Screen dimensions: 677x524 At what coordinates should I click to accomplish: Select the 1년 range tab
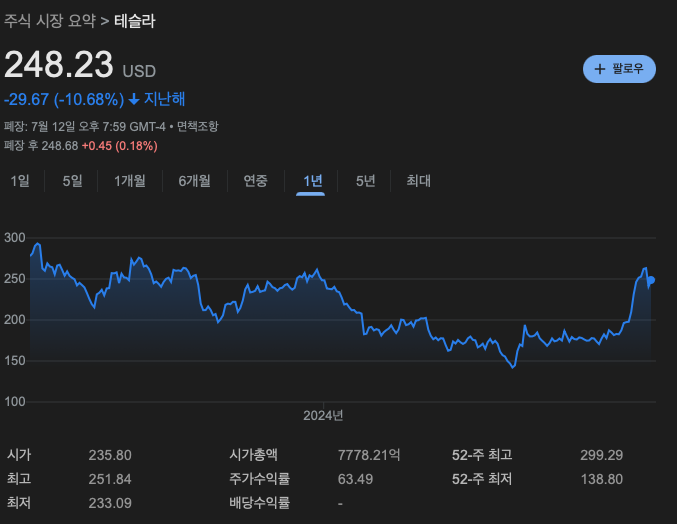pos(313,181)
